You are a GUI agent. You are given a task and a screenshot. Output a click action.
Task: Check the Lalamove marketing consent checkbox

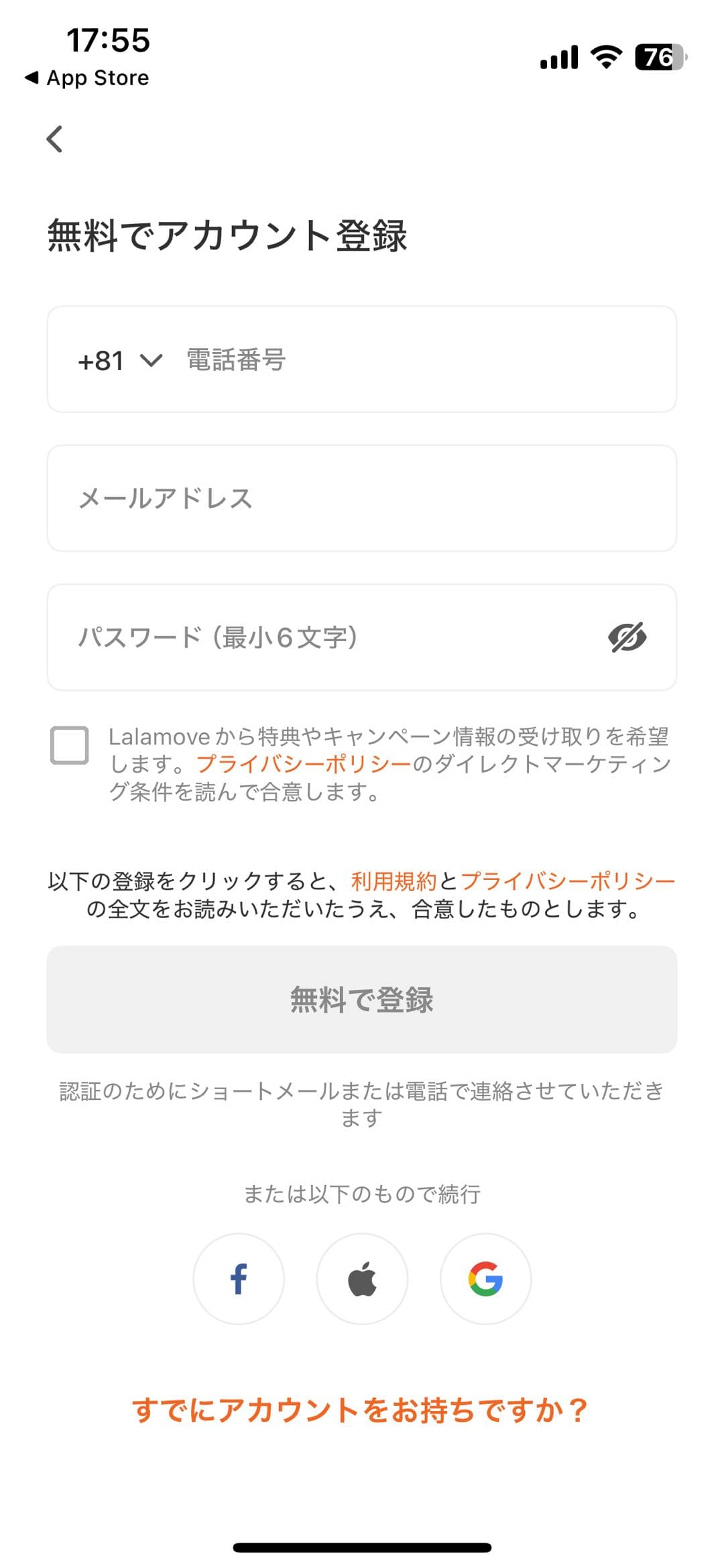(70, 745)
